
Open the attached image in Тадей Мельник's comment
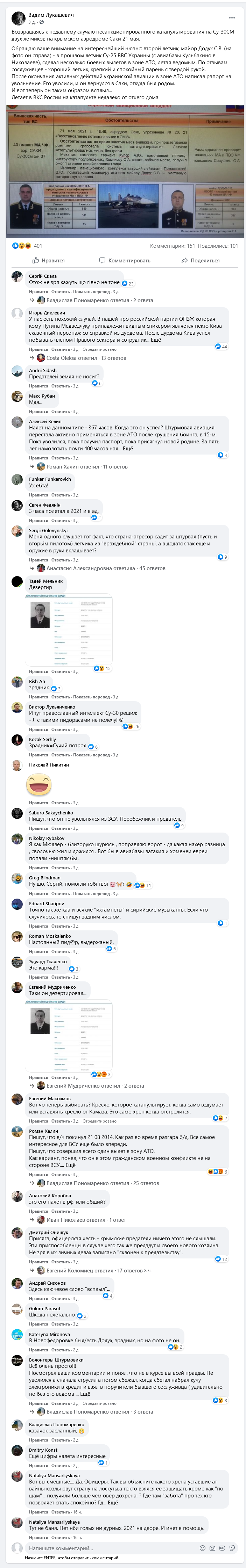click(x=69, y=629)
